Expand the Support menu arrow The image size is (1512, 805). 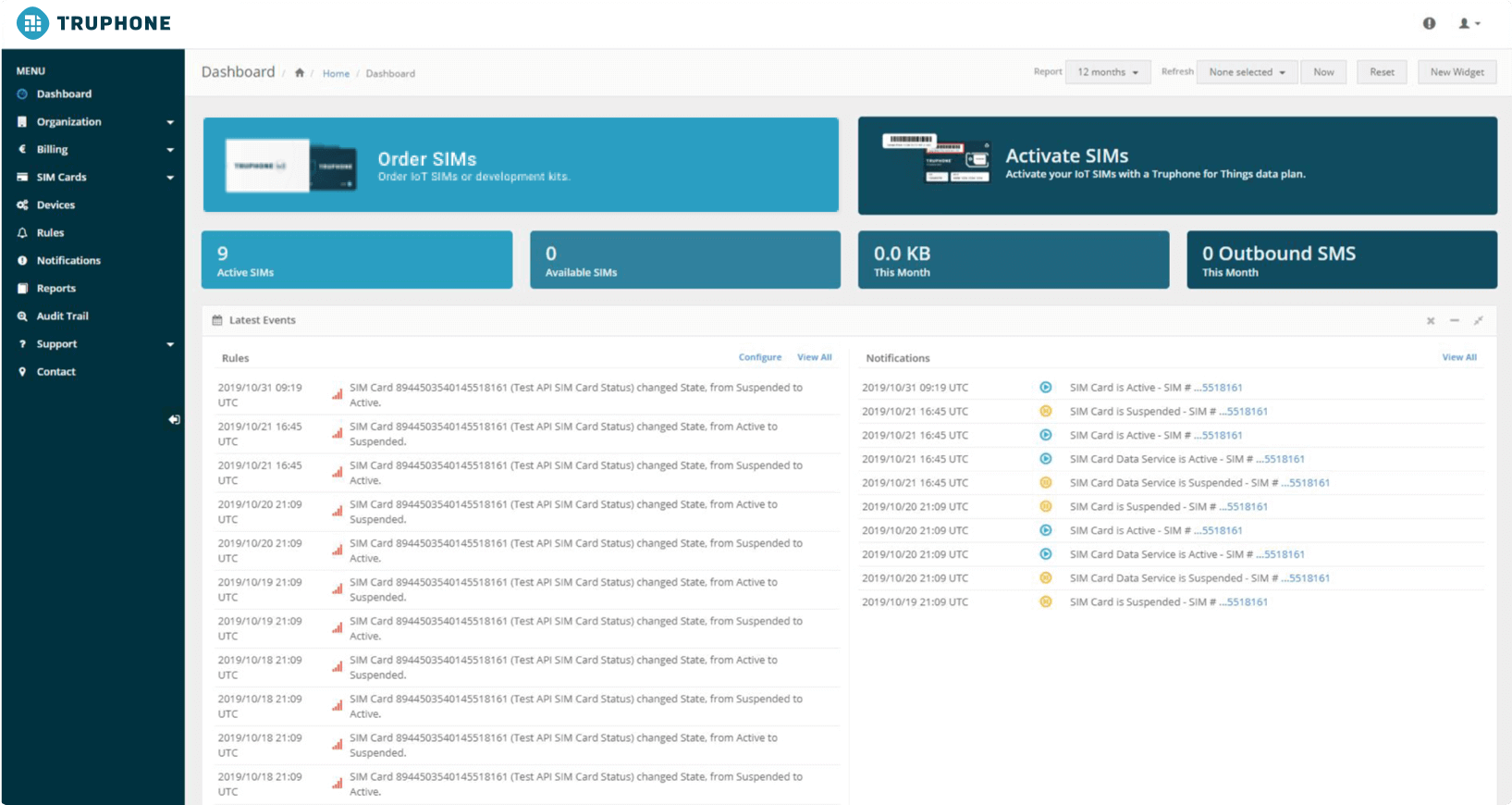170,344
